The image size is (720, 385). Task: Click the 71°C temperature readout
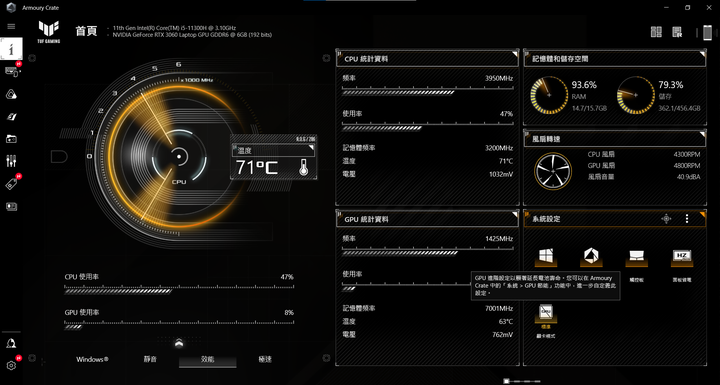pos(257,168)
